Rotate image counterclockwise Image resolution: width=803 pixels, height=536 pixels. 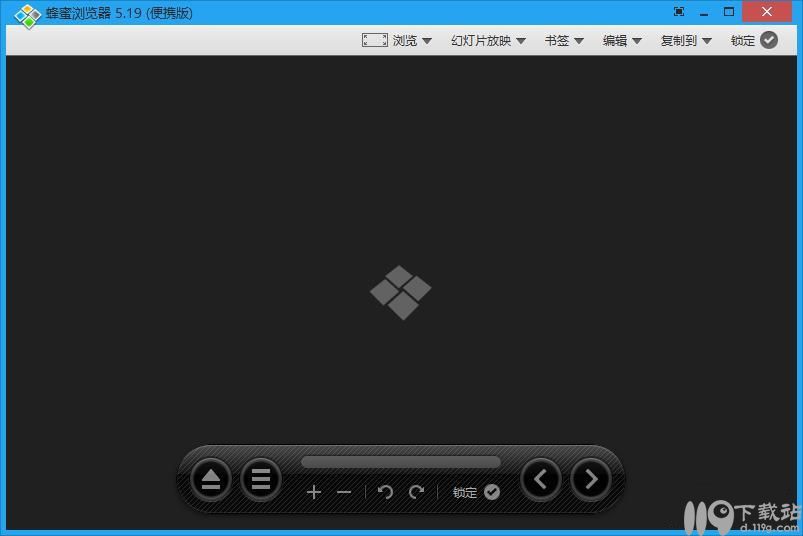385,492
